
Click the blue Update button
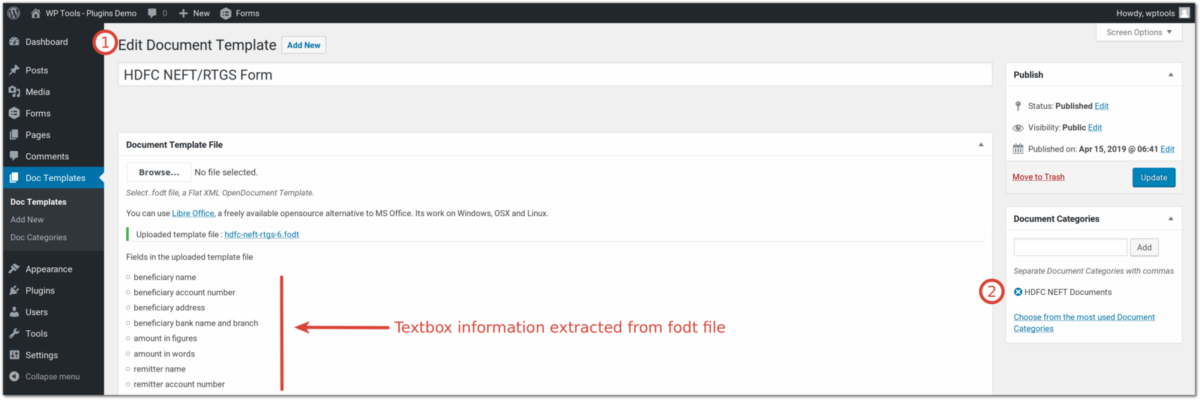[1154, 177]
